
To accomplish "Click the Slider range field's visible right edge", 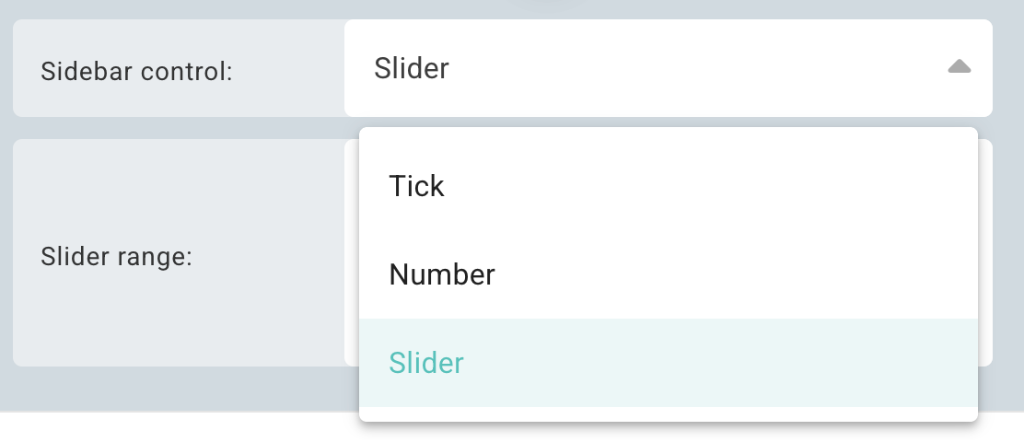I will coord(985,252).
